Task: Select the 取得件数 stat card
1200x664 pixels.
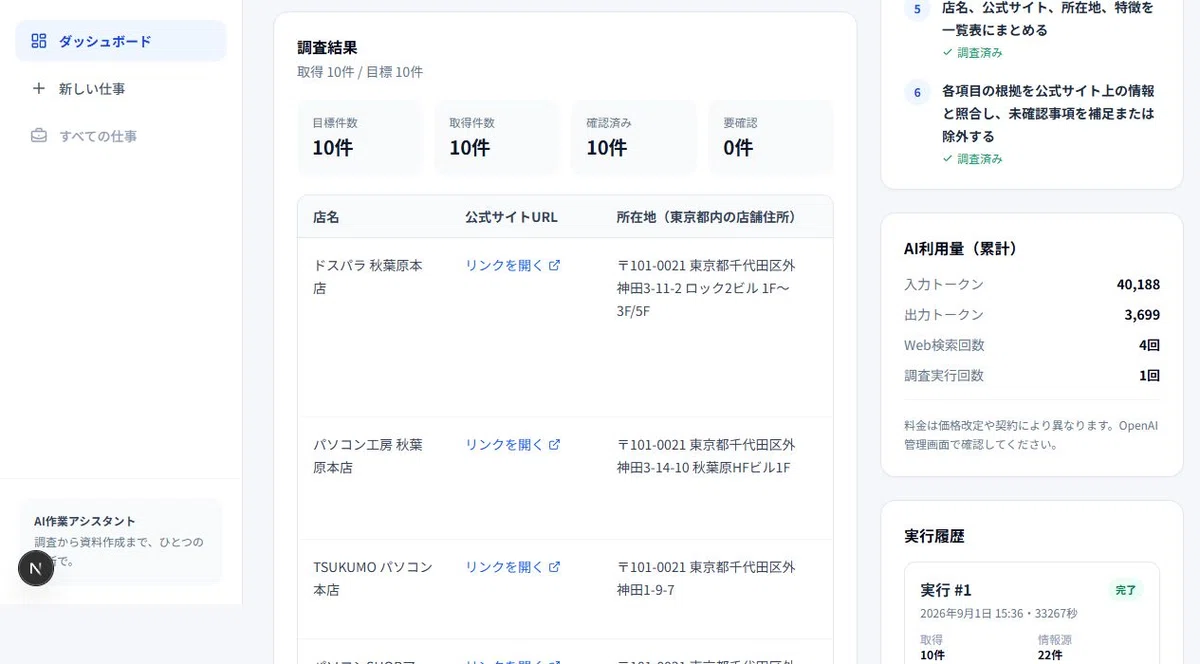Action: click(497, 138)
